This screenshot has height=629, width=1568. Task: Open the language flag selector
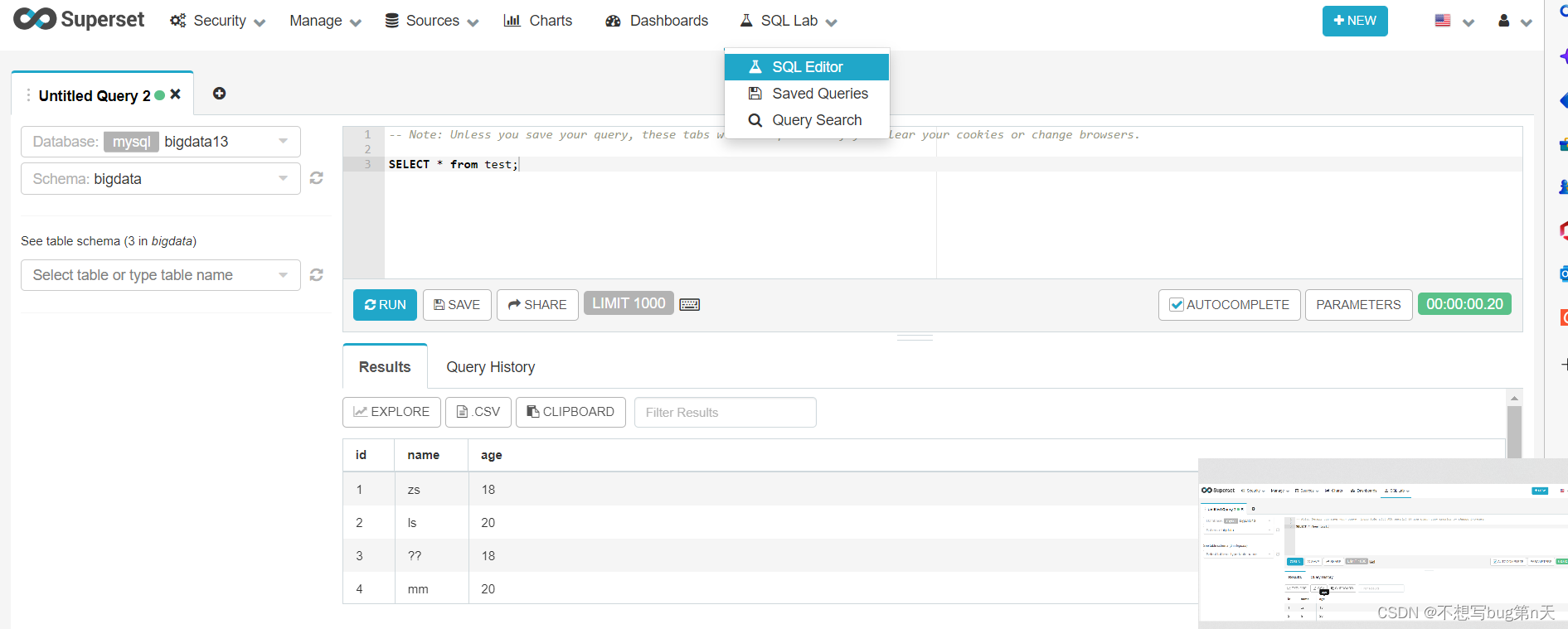pyautogui.click(x=1454, y=22)
